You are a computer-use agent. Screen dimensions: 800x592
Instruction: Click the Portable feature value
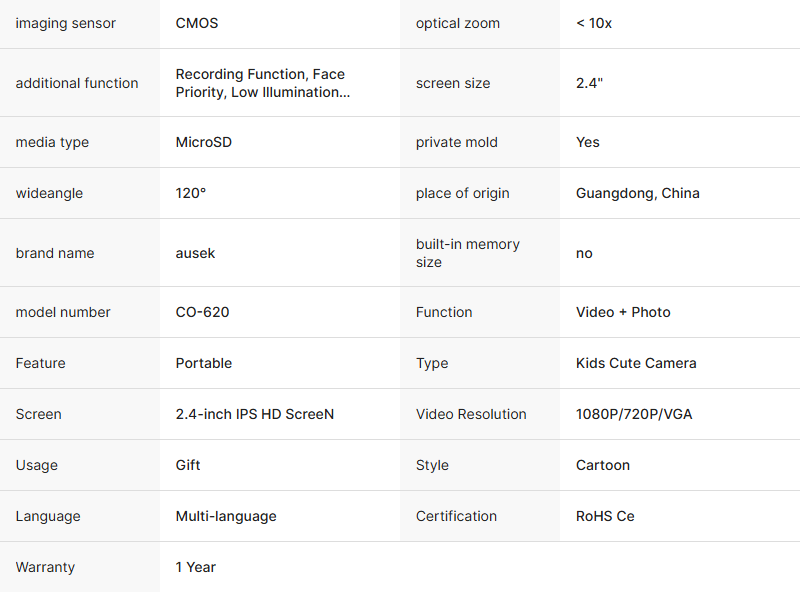coord(204,363)
